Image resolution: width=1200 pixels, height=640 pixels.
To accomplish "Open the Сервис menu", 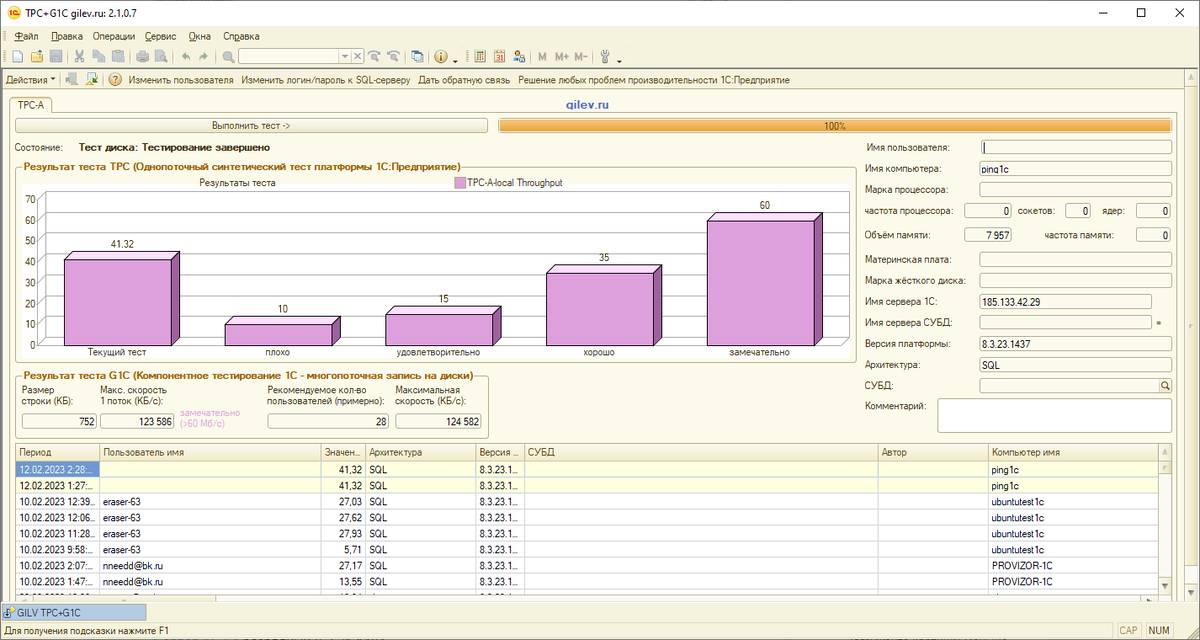I will pyautogui.click(x=160, y=36).
